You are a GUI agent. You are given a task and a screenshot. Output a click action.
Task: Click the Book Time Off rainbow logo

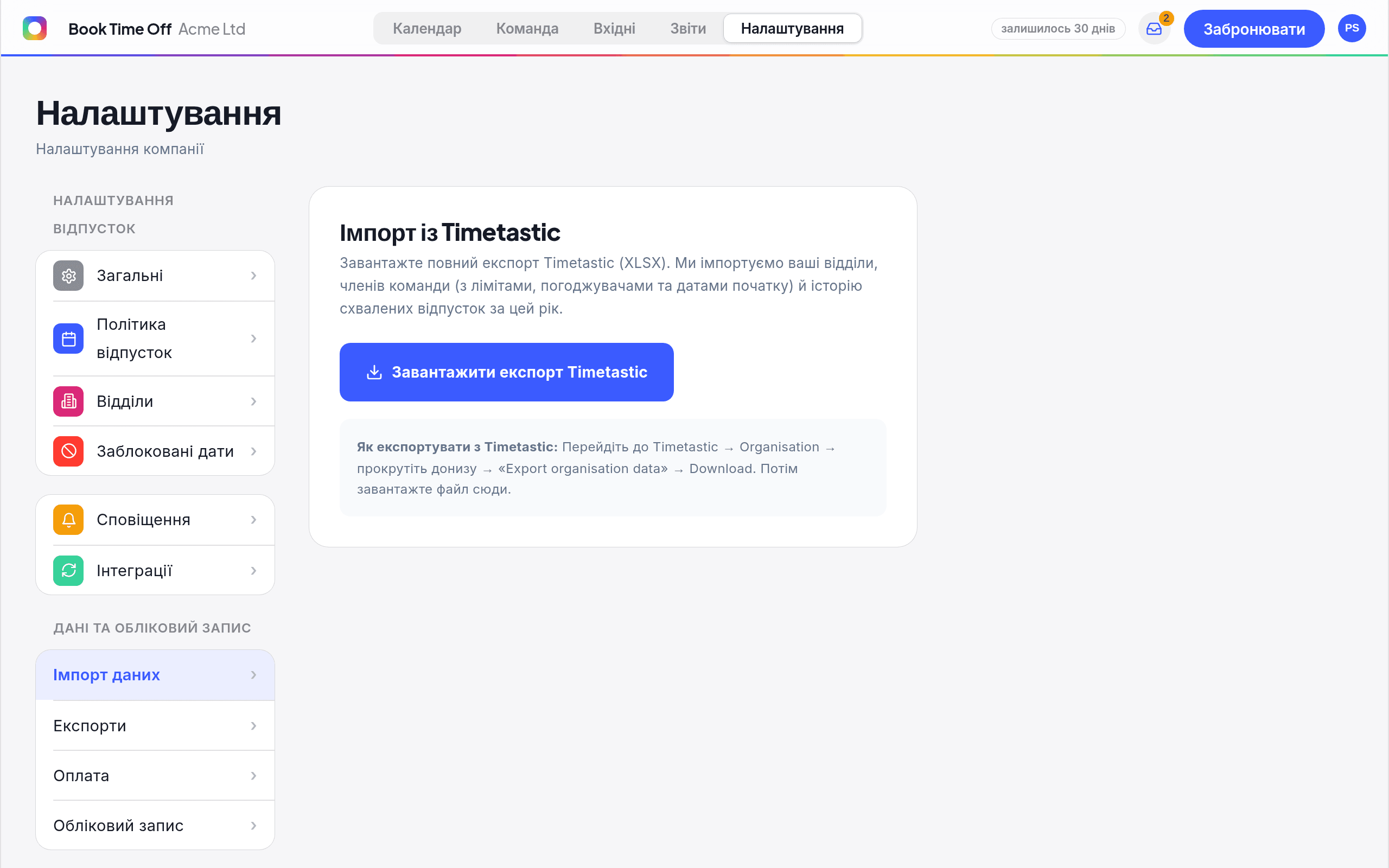(34, 28)
